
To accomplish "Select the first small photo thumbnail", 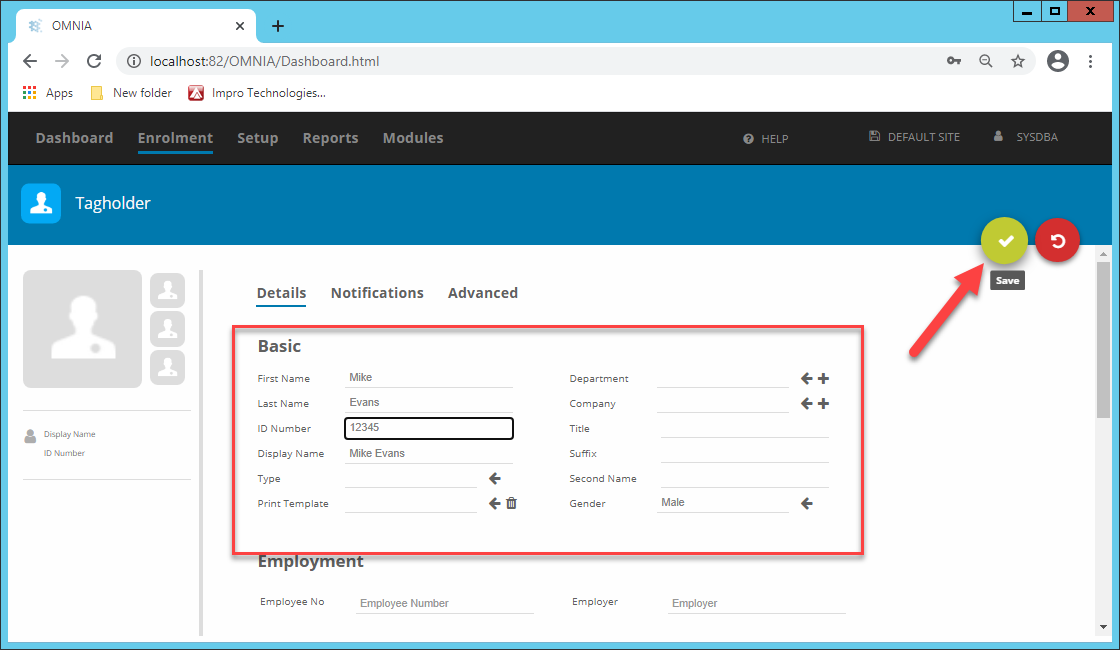I will point(168,290).
